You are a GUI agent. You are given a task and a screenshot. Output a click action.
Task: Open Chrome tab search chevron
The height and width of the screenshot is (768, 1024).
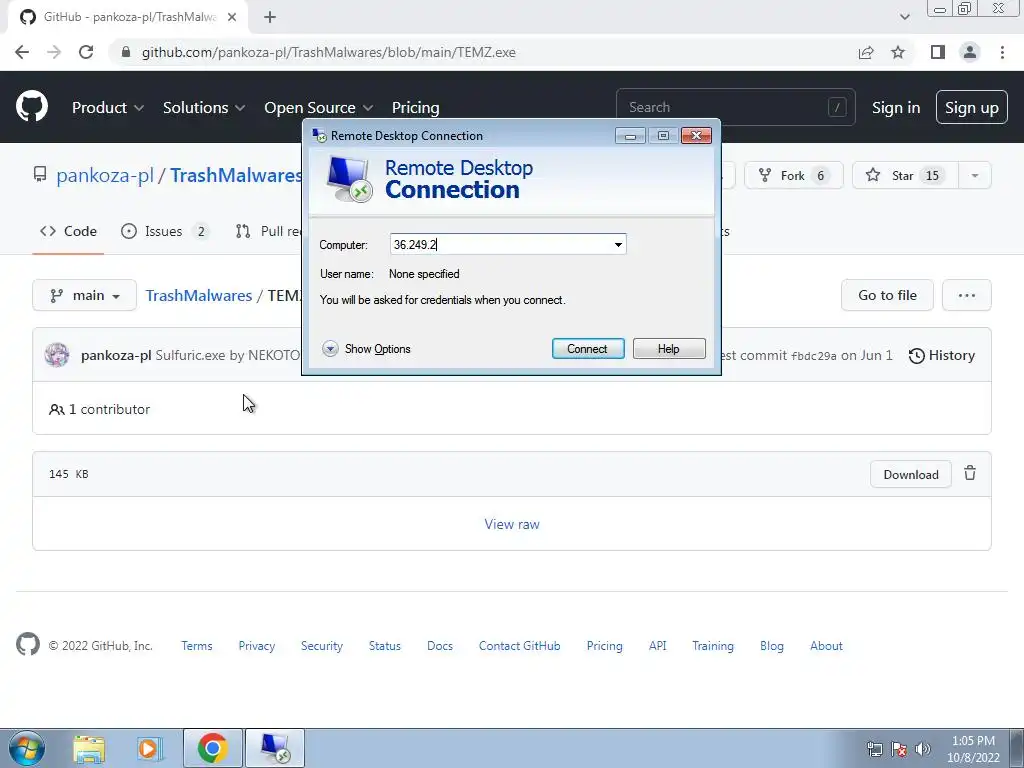(904, 17)
